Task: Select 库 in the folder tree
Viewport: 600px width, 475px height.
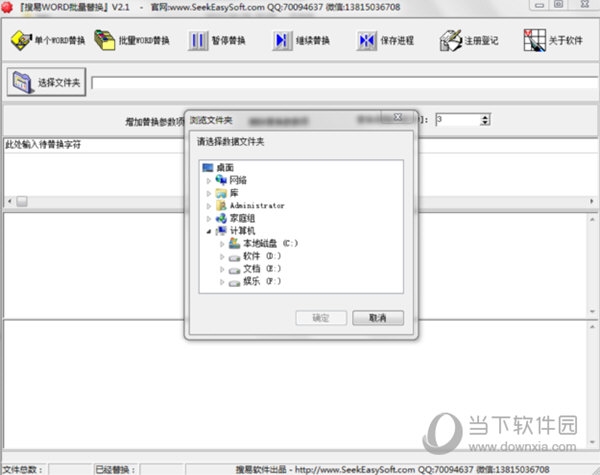Action: 234,193
